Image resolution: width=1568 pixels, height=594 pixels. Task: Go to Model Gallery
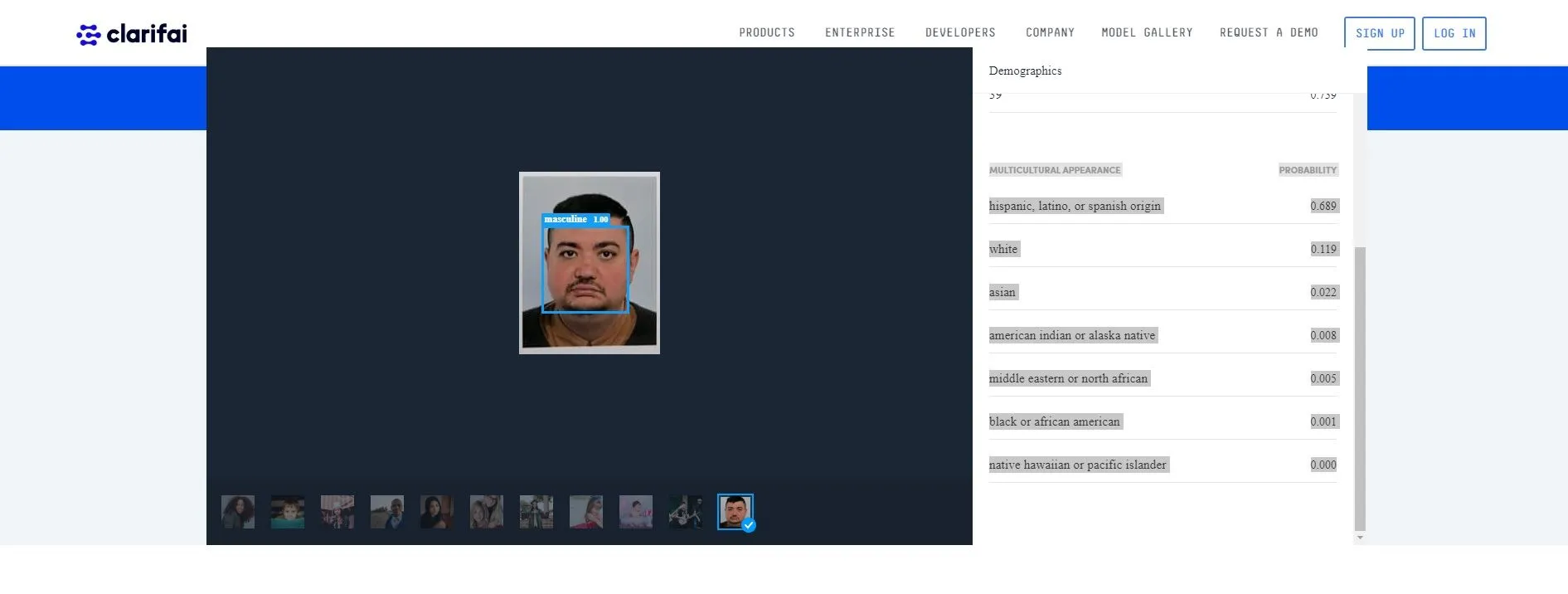1147,33
